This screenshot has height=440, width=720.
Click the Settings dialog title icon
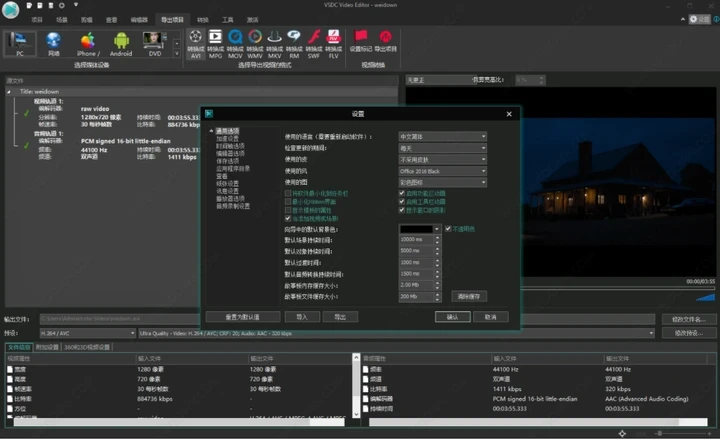point(209,113)
